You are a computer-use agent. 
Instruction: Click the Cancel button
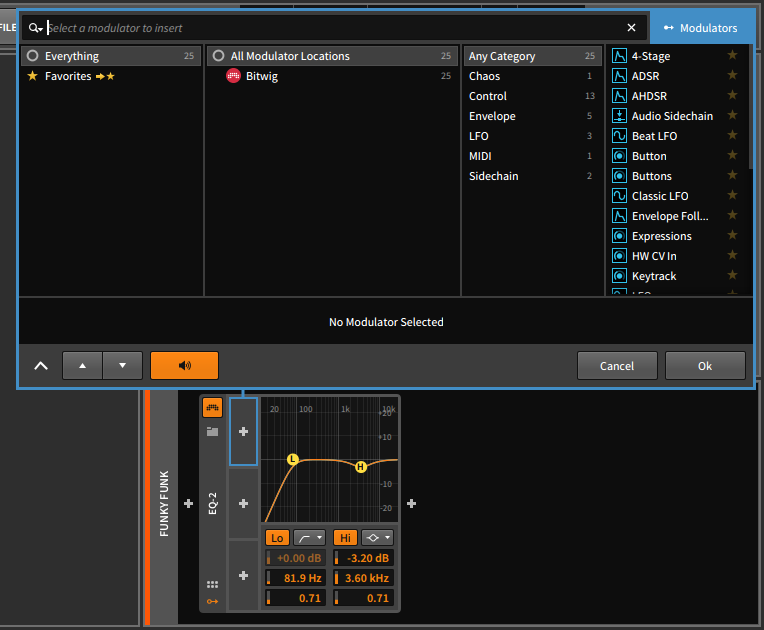coord(617,366)
